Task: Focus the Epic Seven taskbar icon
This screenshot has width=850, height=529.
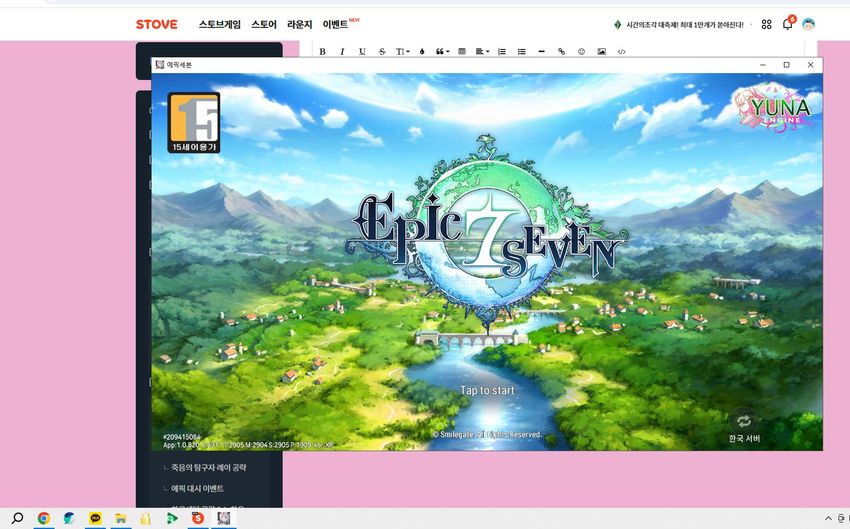Action: pos(223,518)
